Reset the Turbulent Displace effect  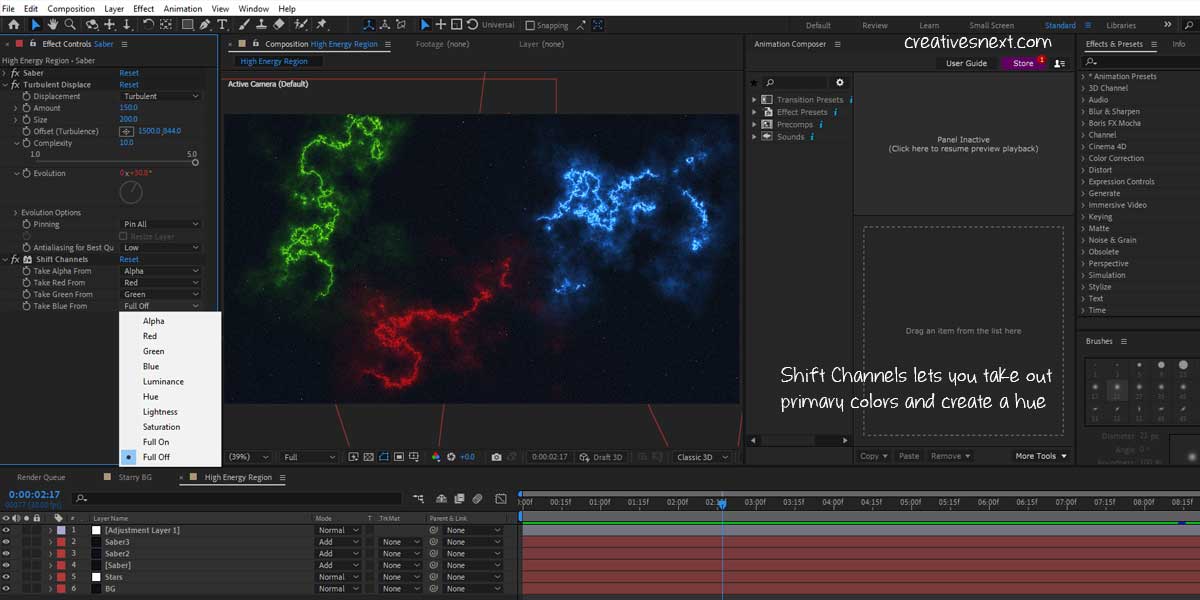129,85
